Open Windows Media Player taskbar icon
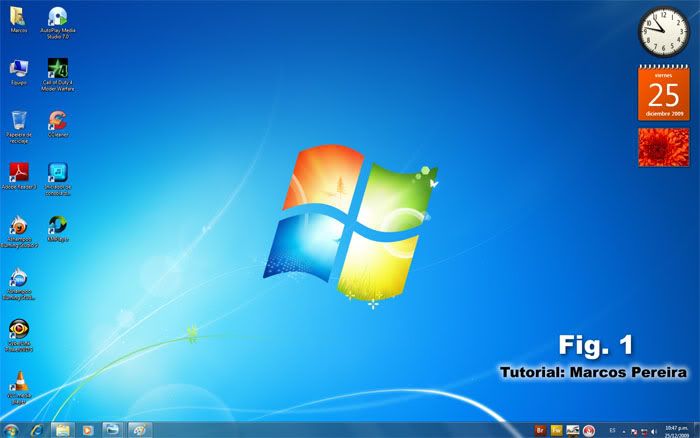This screenshot has width=700, height=438. pyautogui.click(x=88, y=430)
